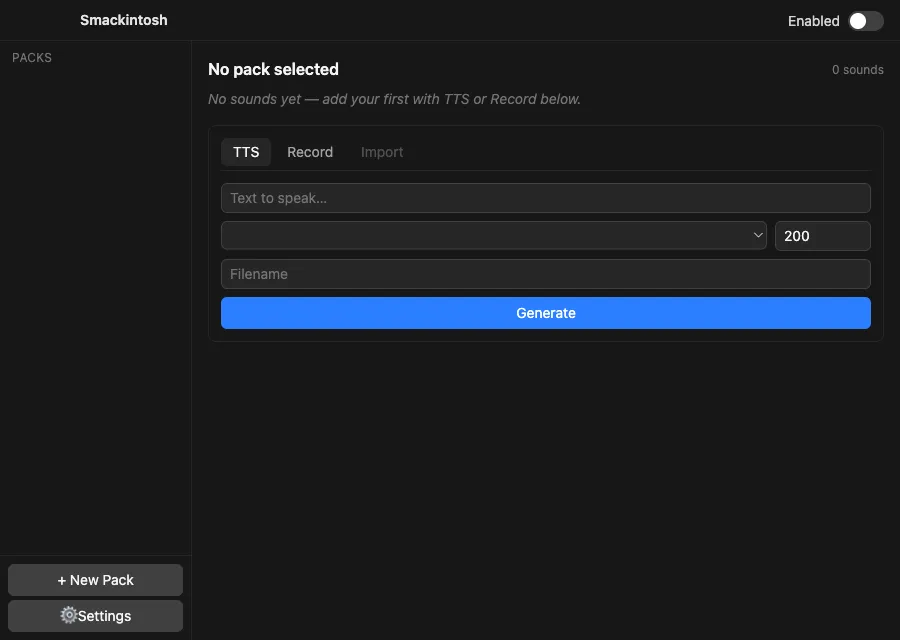Open the Record tab
The width and height of the screenshot is (900, 640).
tap(310, 152)
